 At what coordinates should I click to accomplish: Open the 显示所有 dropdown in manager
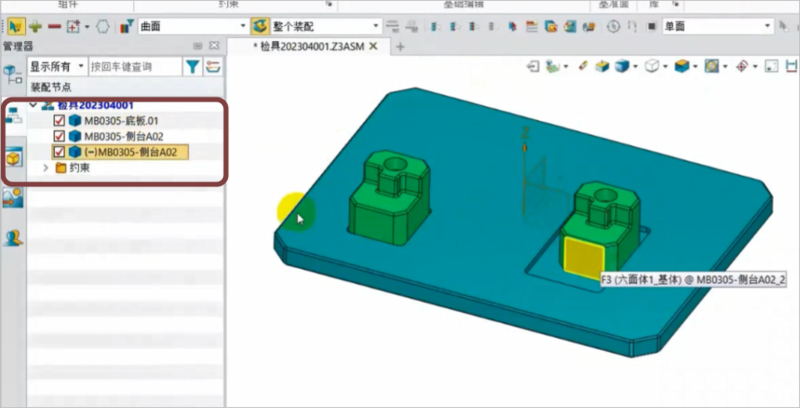[x=57, y=67]
